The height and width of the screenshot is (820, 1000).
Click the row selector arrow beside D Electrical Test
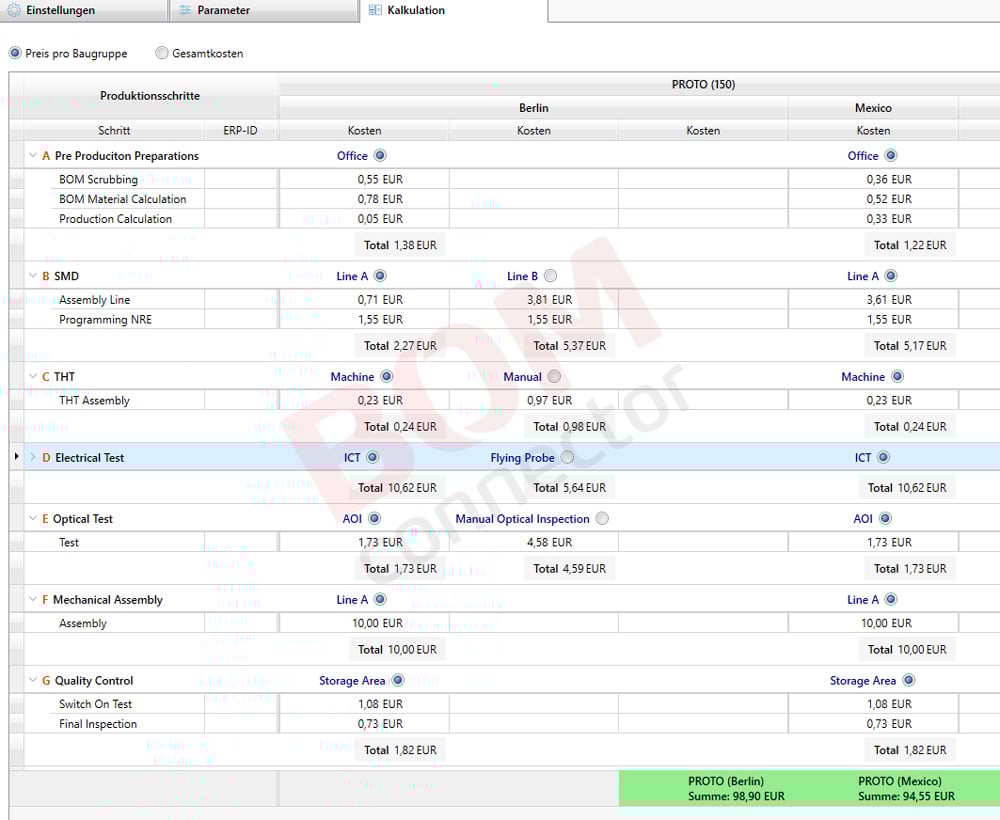point(16,457)
